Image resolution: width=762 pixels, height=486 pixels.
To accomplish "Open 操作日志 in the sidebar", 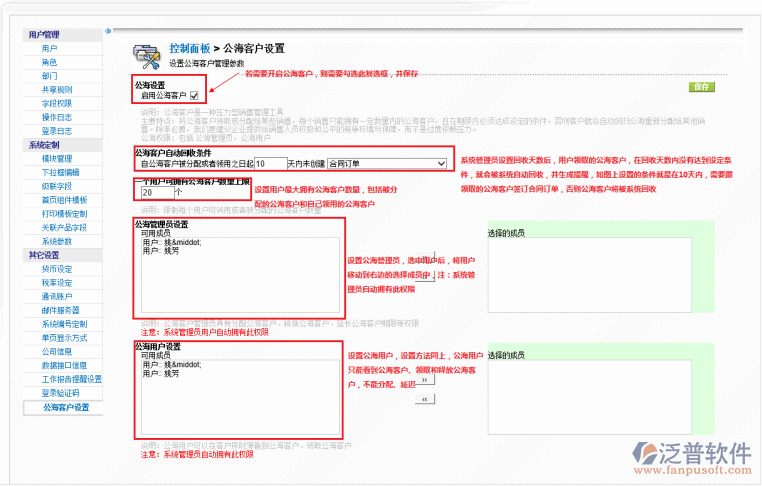I will [57, 117].
